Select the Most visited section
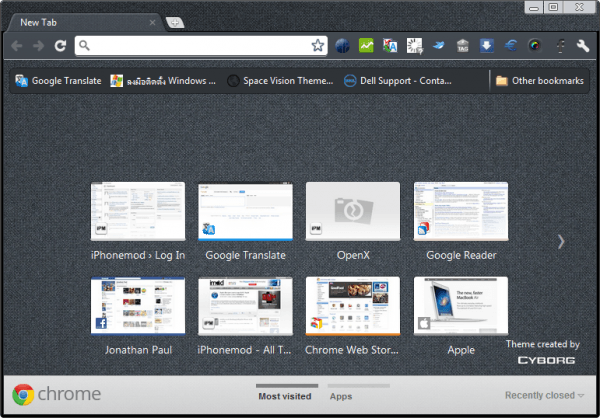This screenshot has height=418, width=600. [x=284, y=396]
